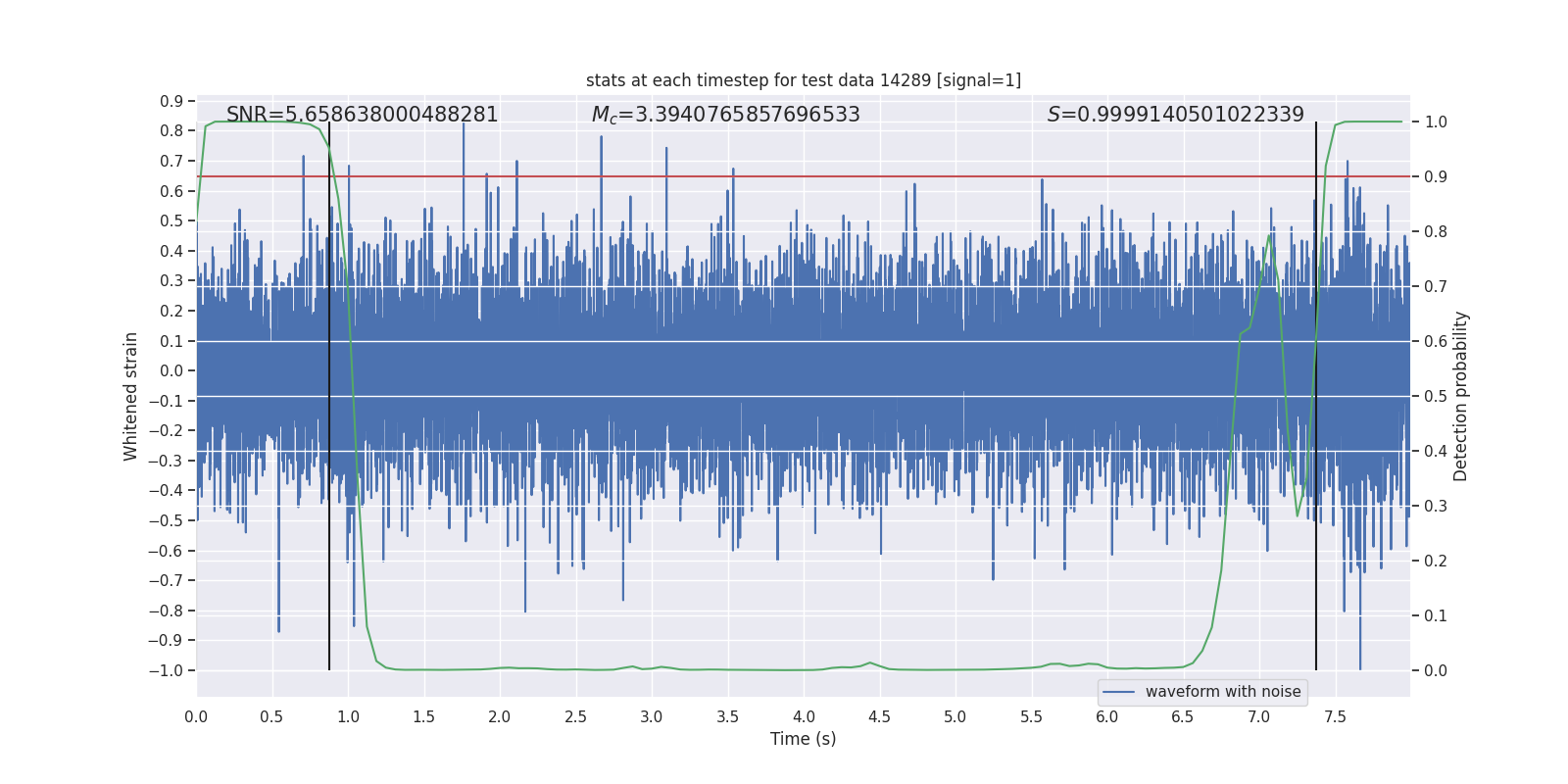1568x784 pixels.
Task: Click the red horizontal threshold line
Action: (x=804, y=176)
